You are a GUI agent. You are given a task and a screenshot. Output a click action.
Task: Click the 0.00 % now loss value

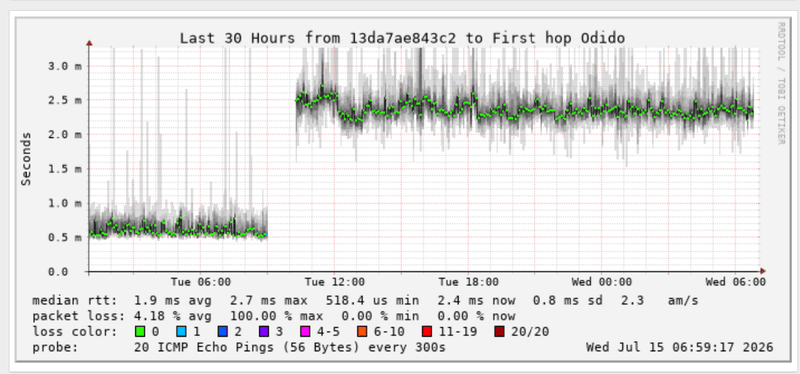click(x=476, y=316)
